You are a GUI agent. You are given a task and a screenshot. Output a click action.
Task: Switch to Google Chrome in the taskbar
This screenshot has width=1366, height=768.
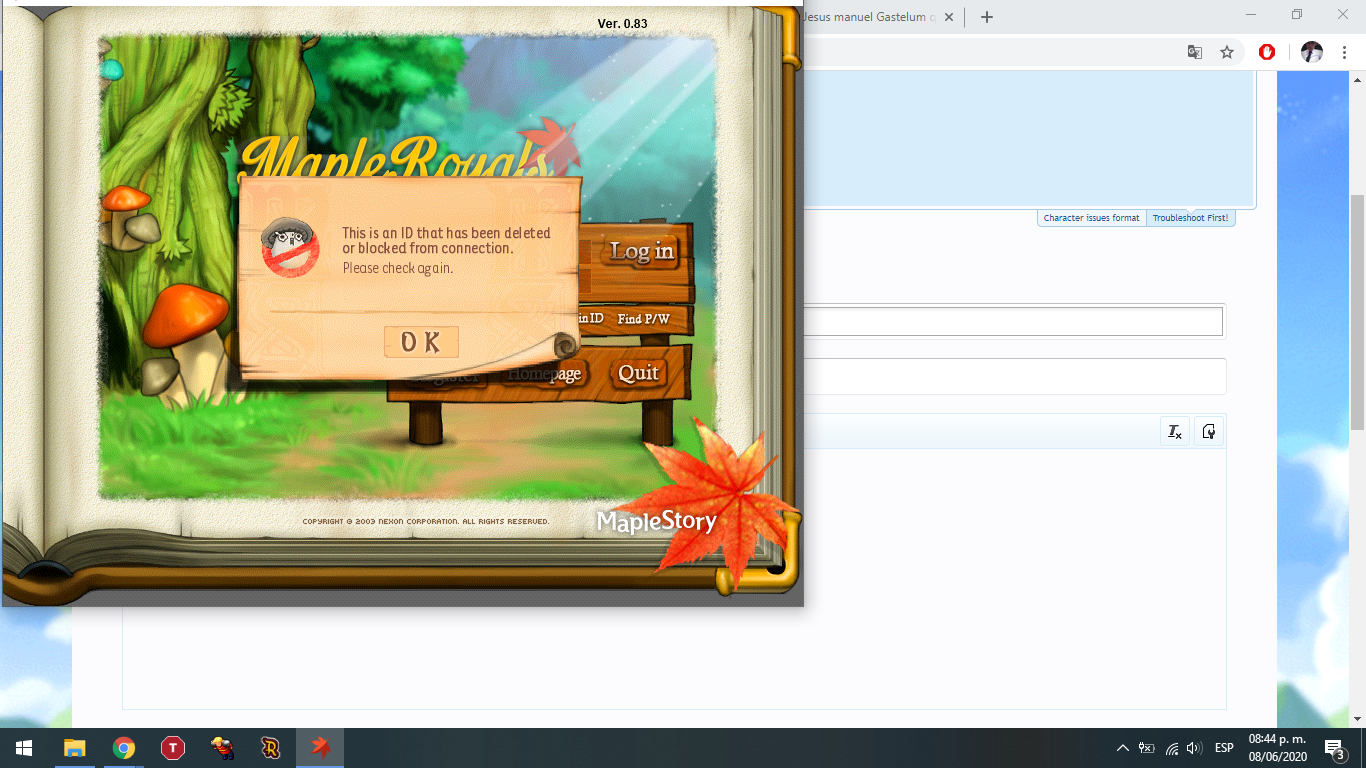point(124,748)
